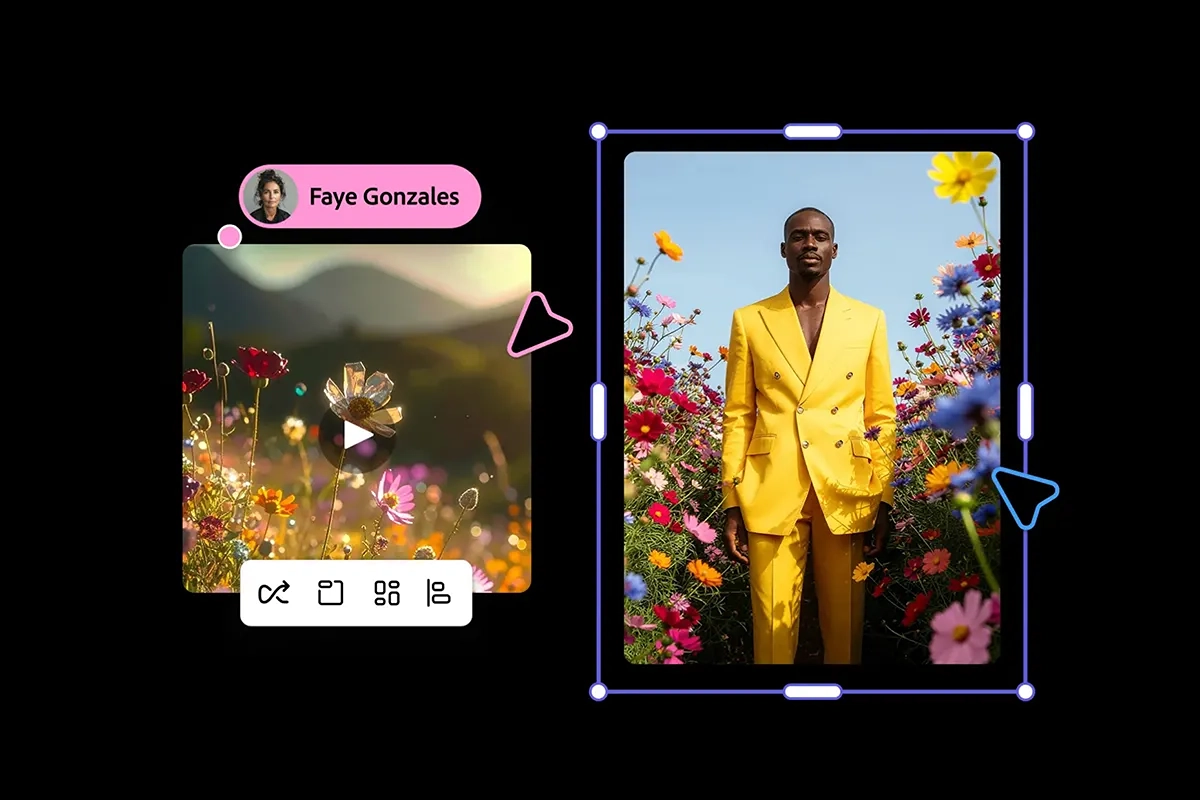Open the layout grid icon in the toolbar
Viewport: 1200px width, 800px height.
(x=387, y=593)
